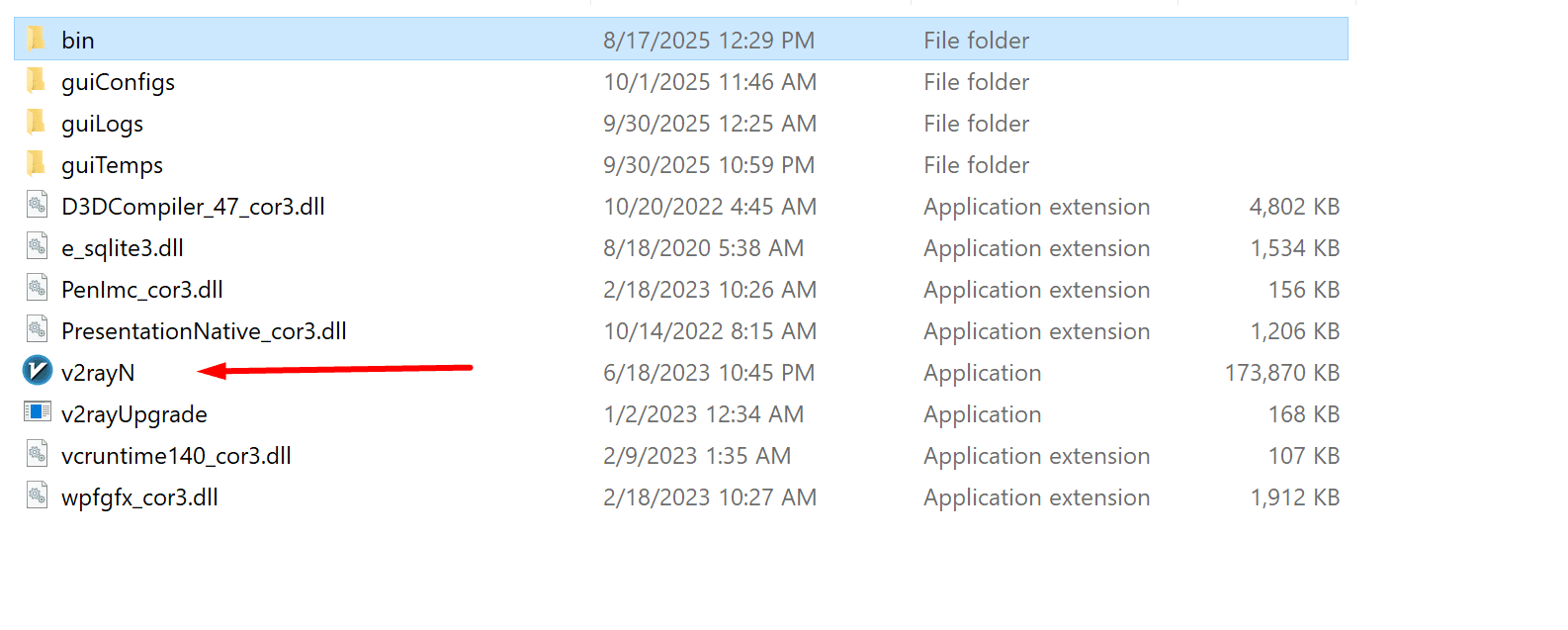The width and height of the screenshot is (1568, 630).
Task: Select the v2rayN file name
Action: [98, 373]
